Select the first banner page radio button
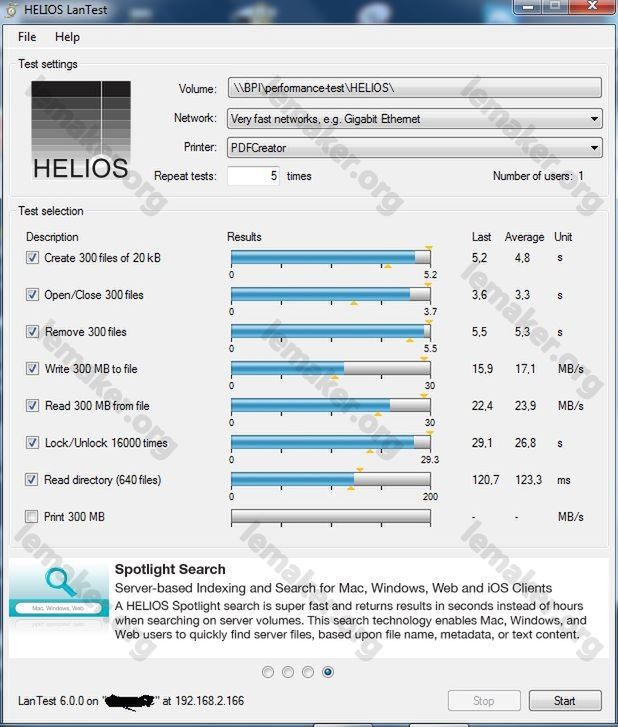This screenshot has width=618, height=727. [268, 672]
